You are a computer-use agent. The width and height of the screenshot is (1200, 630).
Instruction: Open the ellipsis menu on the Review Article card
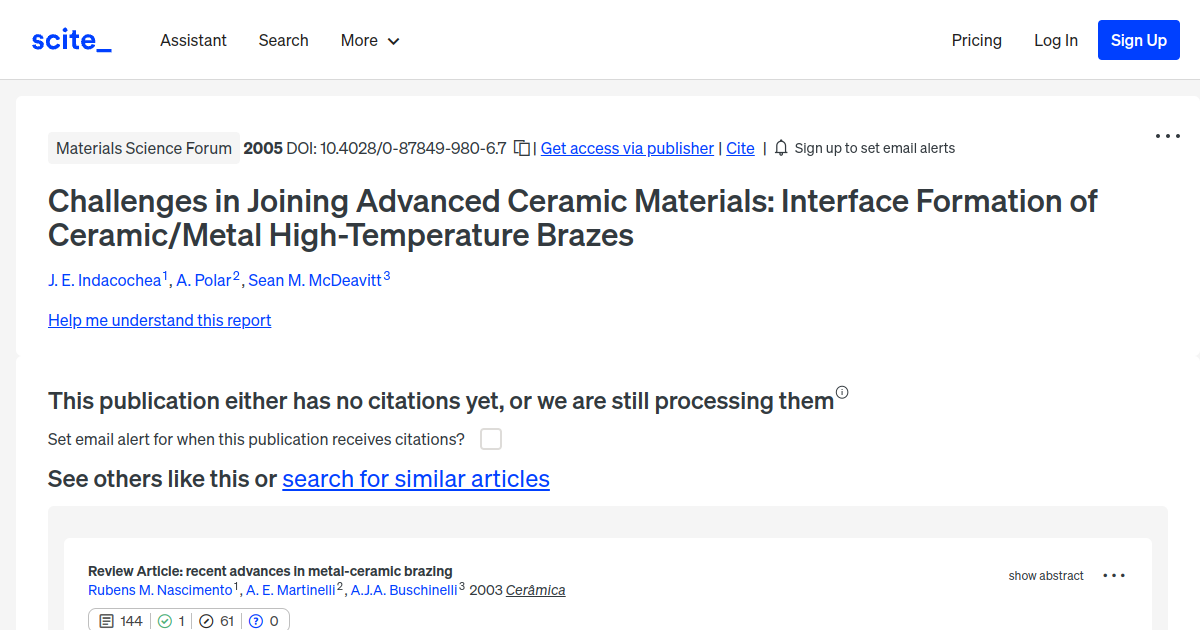point(1113,575)
